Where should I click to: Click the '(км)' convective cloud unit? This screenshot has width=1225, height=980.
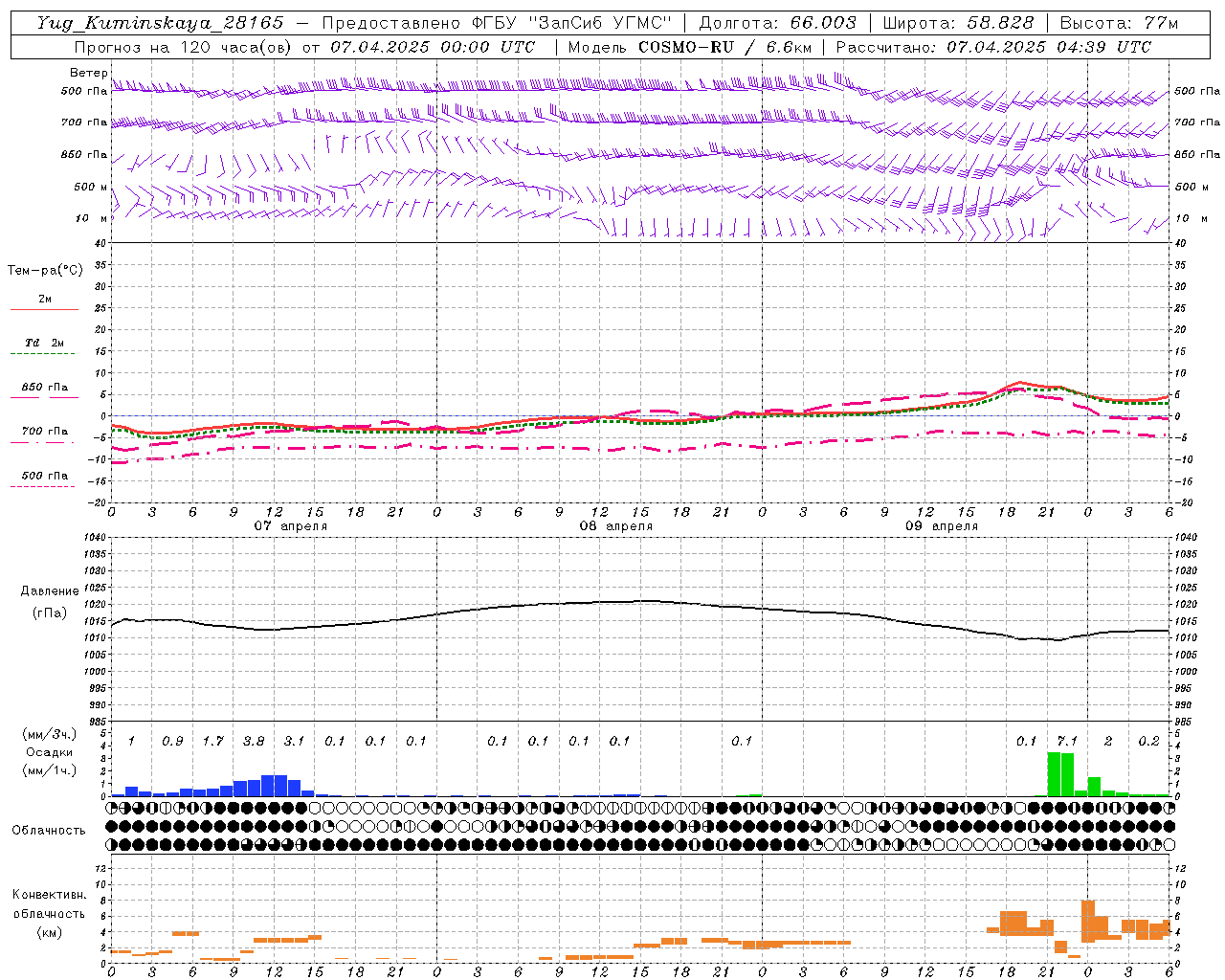(49, 932)
